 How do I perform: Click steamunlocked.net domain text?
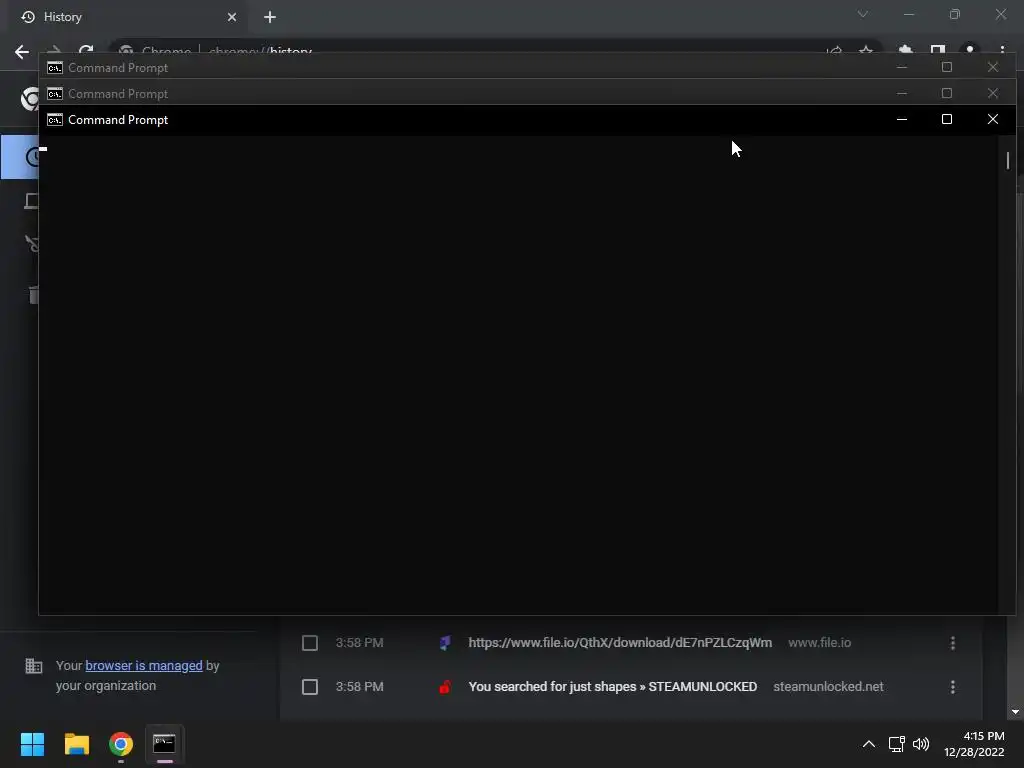point(828,686)
